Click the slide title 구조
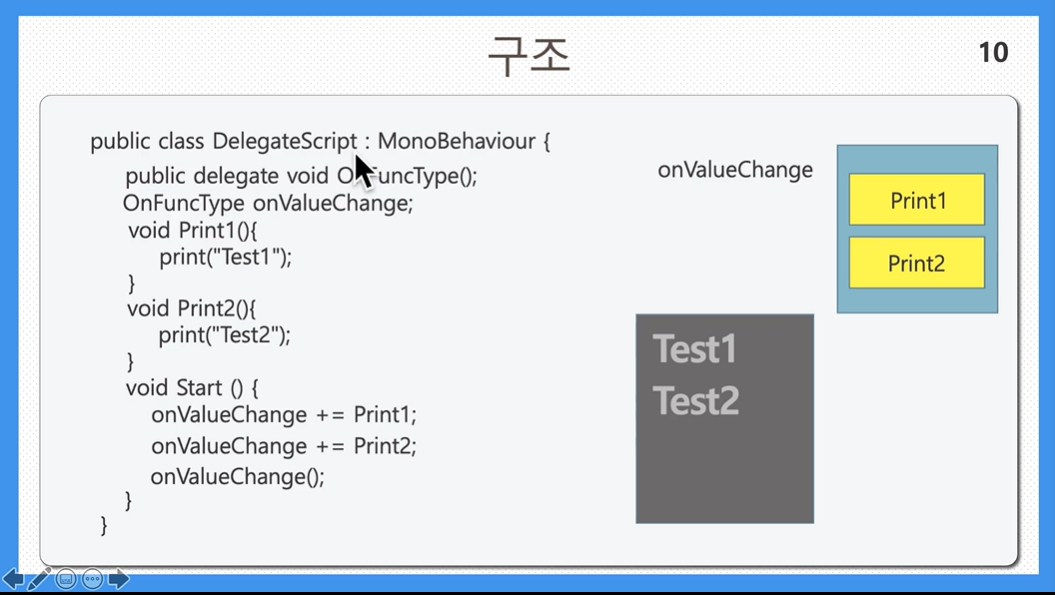The width and height of the screenshot is (1055, 595). point(529,57)
